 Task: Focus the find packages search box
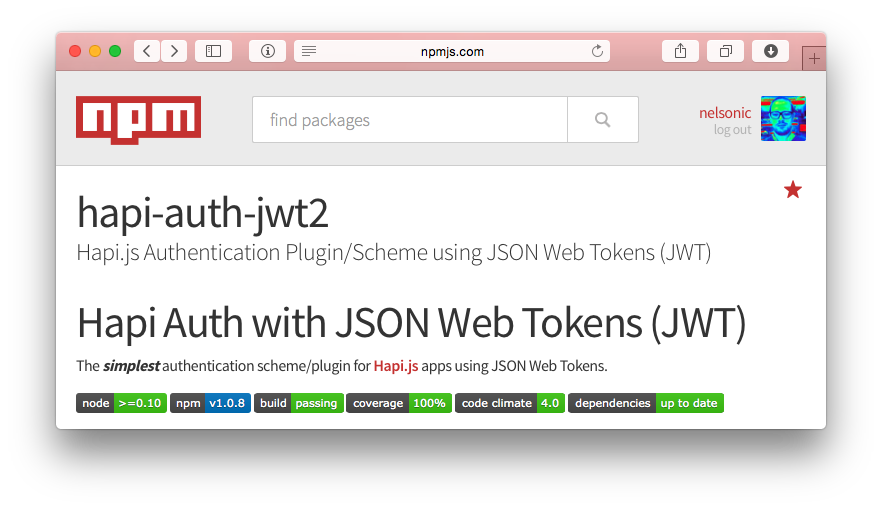click(x=410, y=119)
